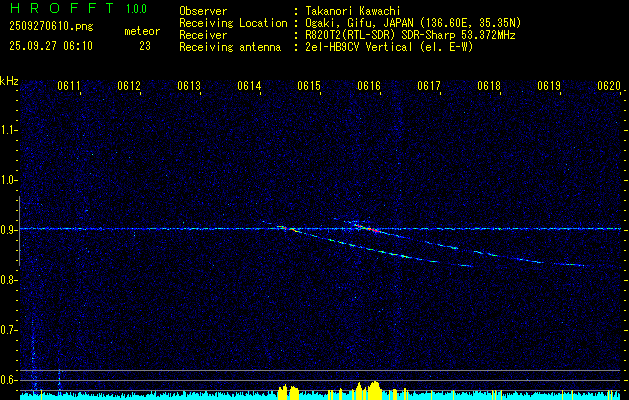Click version number 1.0.0
This screenshot has height=400, width=629.
point(136,8)
